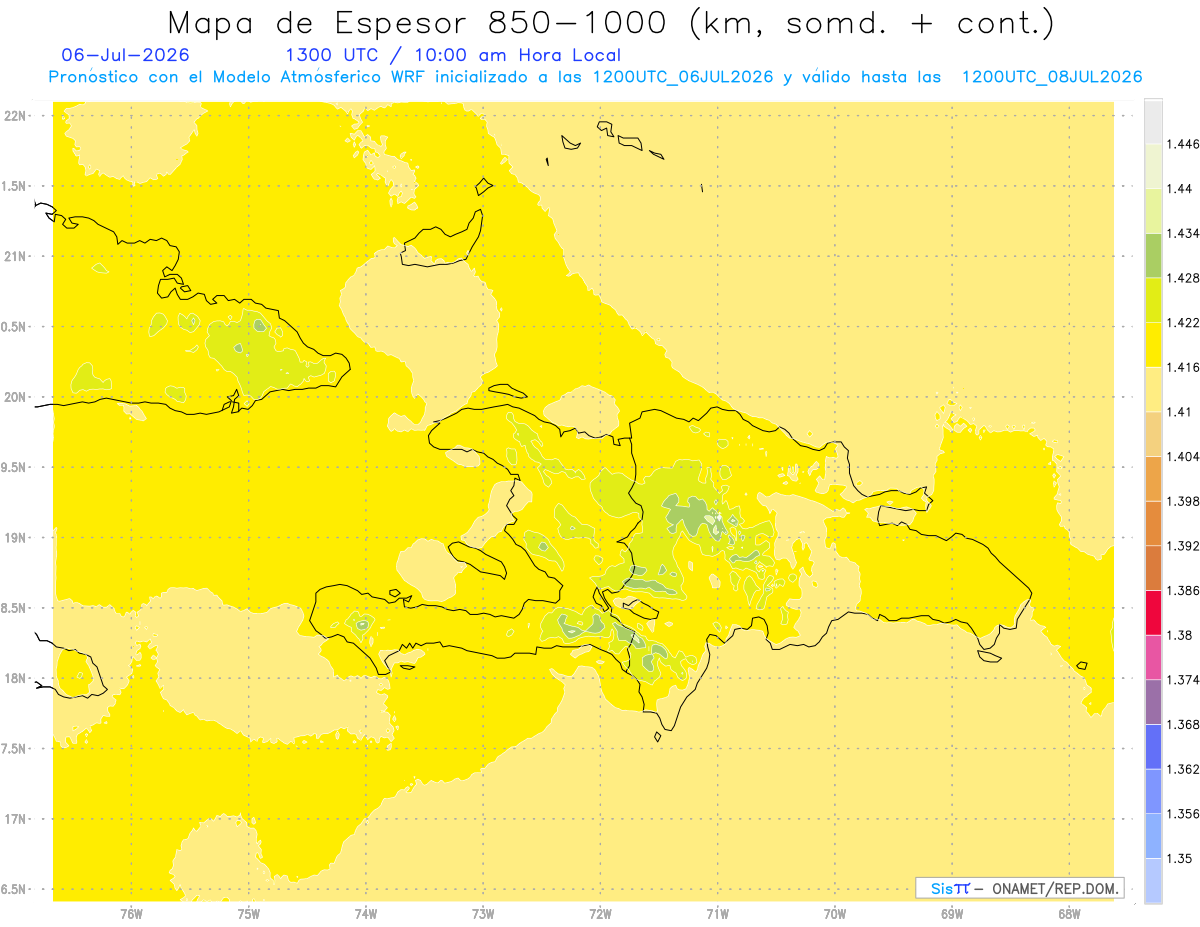Click the legend value '1.434'
1200x927 pixels.
pos(1184,234)
